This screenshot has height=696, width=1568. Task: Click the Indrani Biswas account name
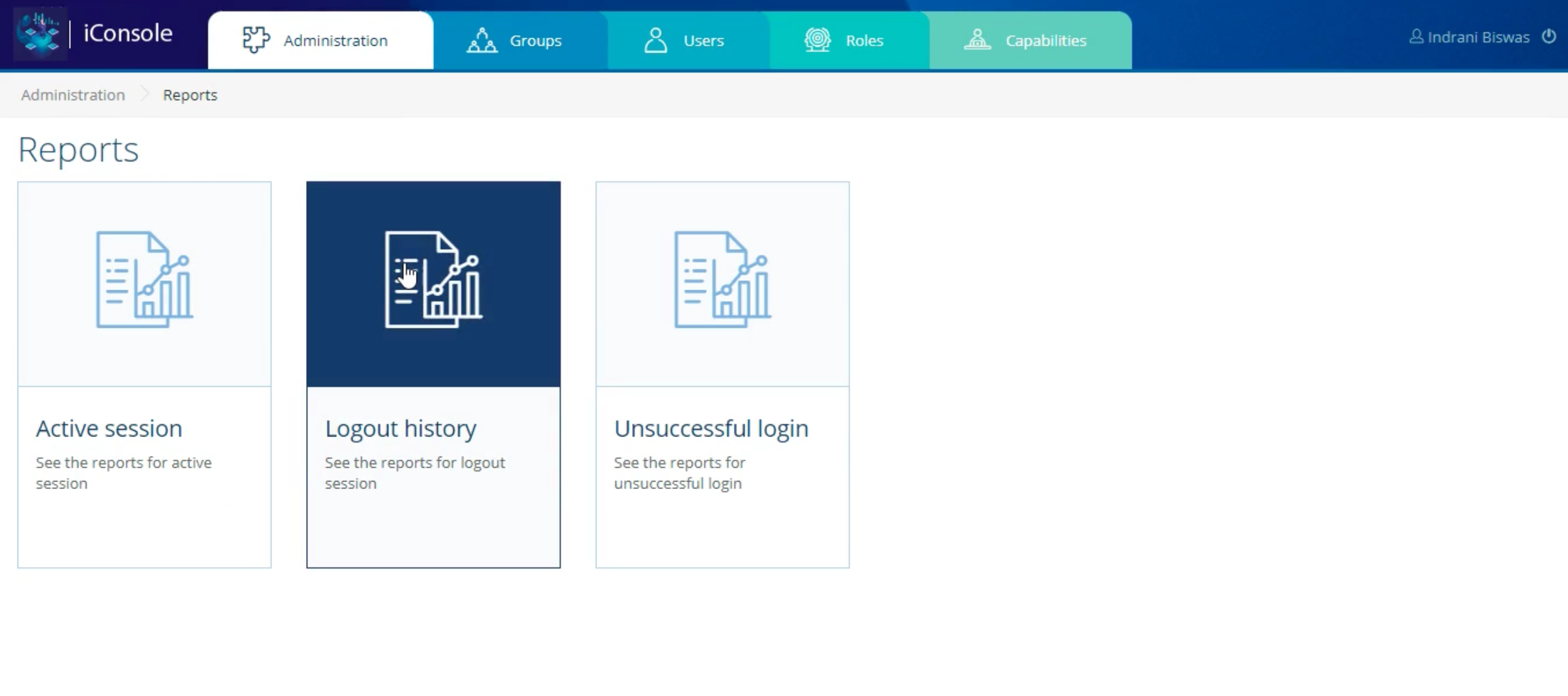pyautogui.click(x=1478, y=37)
